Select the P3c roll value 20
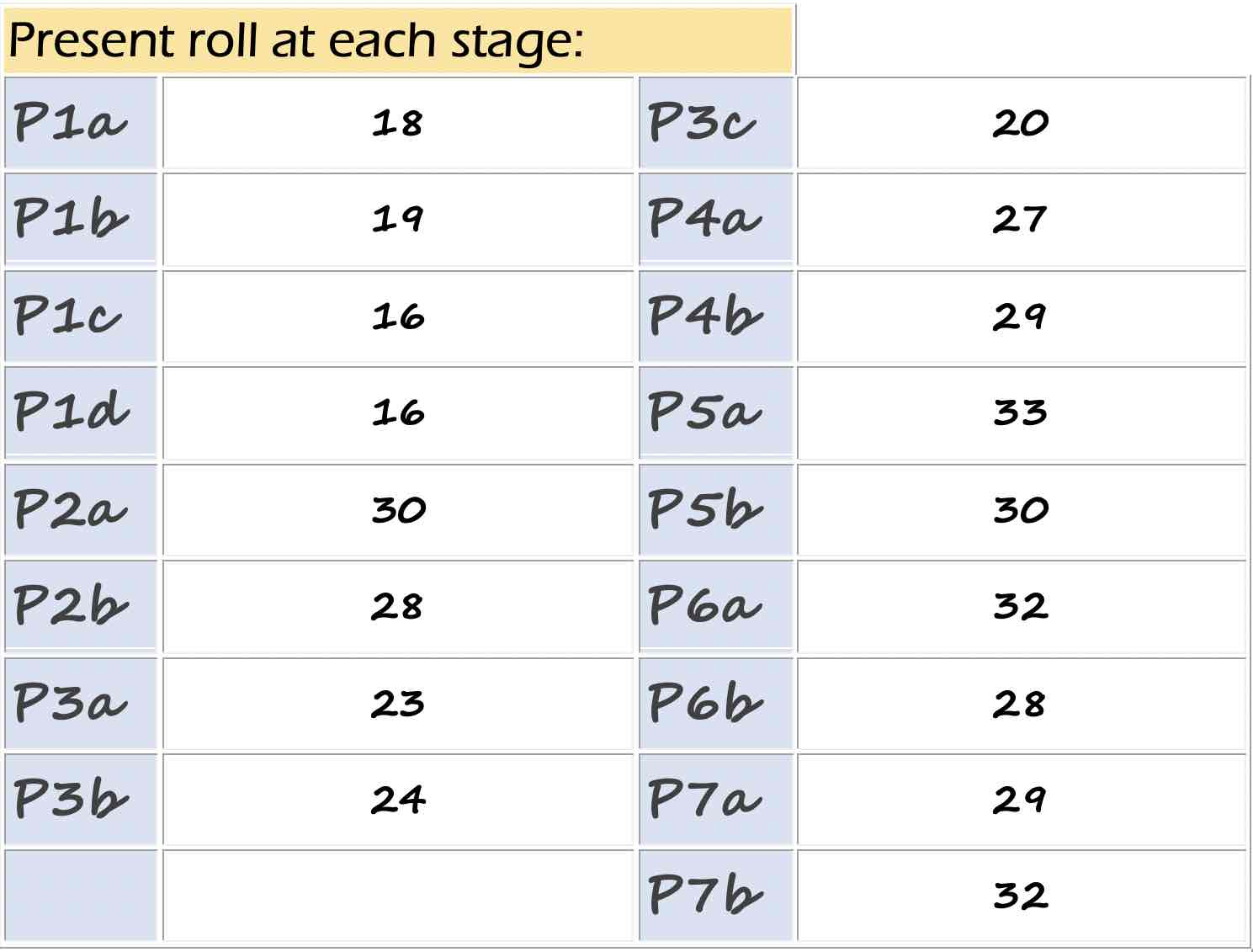Screen dimensions: 1253x952 [1022, 123]
